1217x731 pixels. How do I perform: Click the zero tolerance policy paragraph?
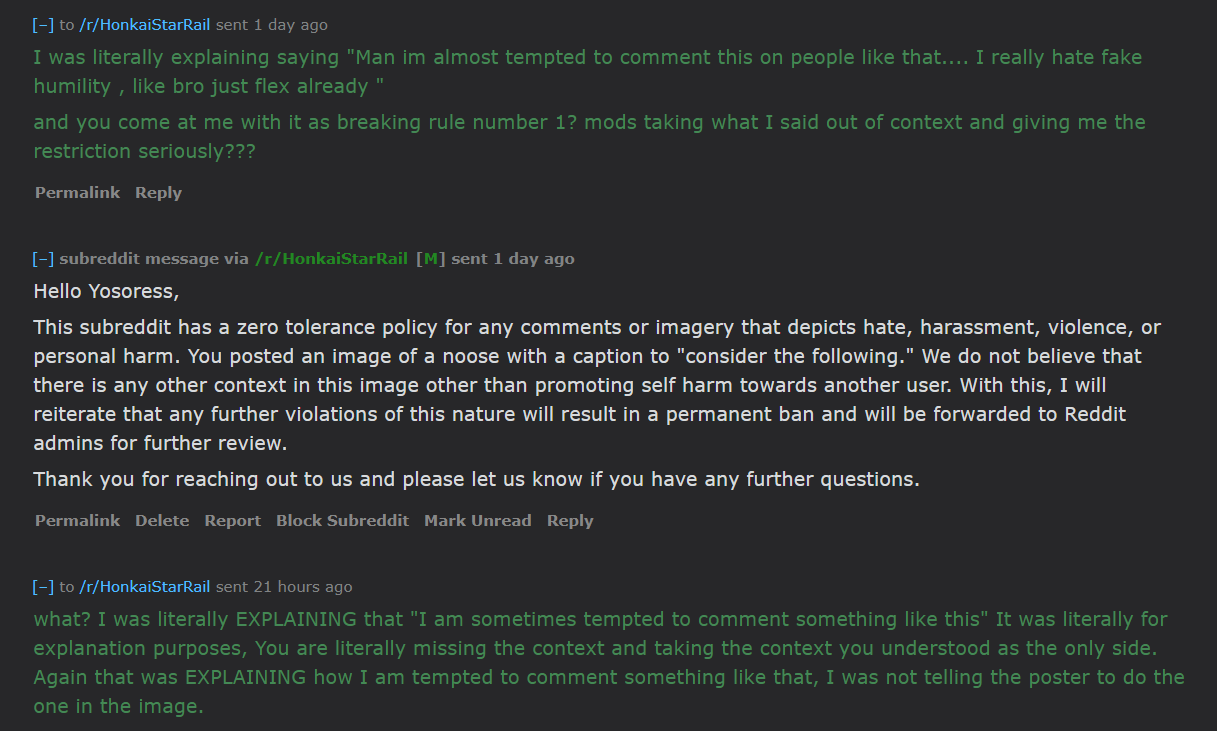(x=598, y=384)
